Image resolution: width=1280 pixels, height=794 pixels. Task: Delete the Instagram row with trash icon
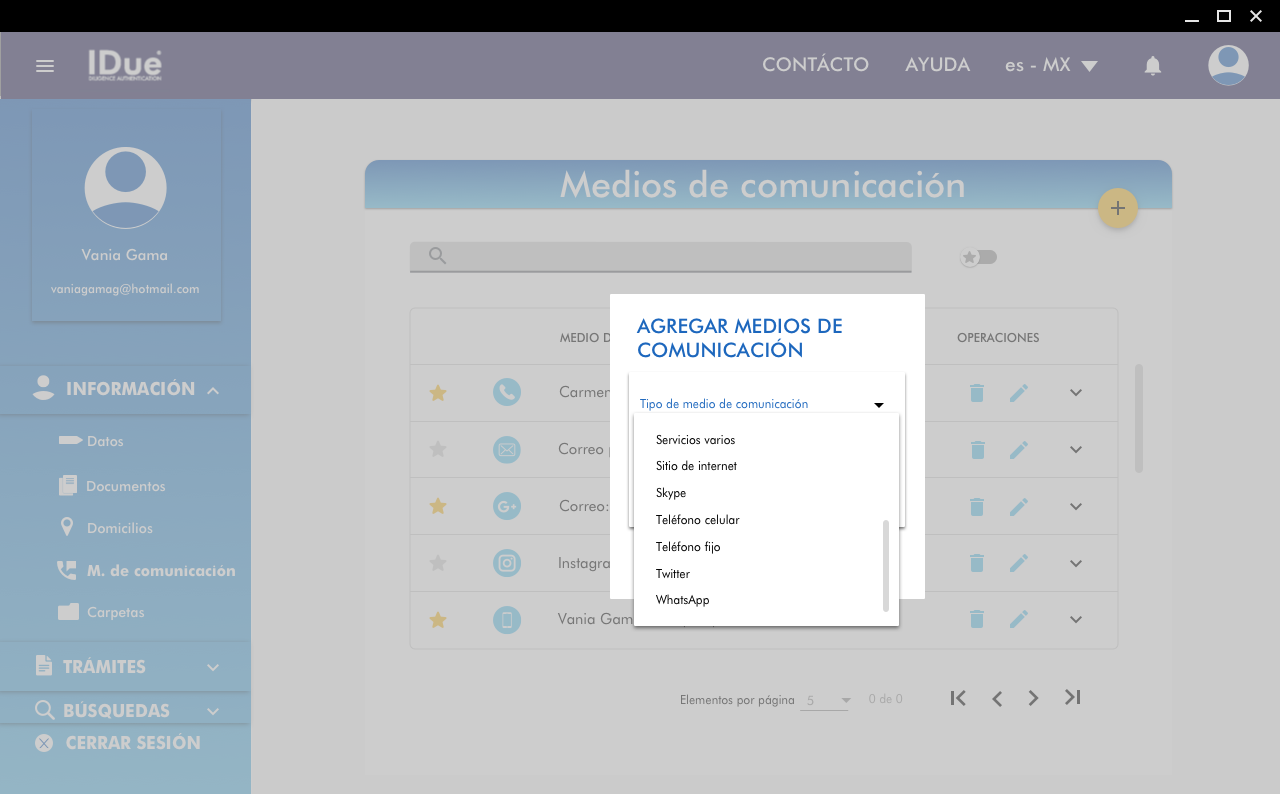[x=977, y=563]
